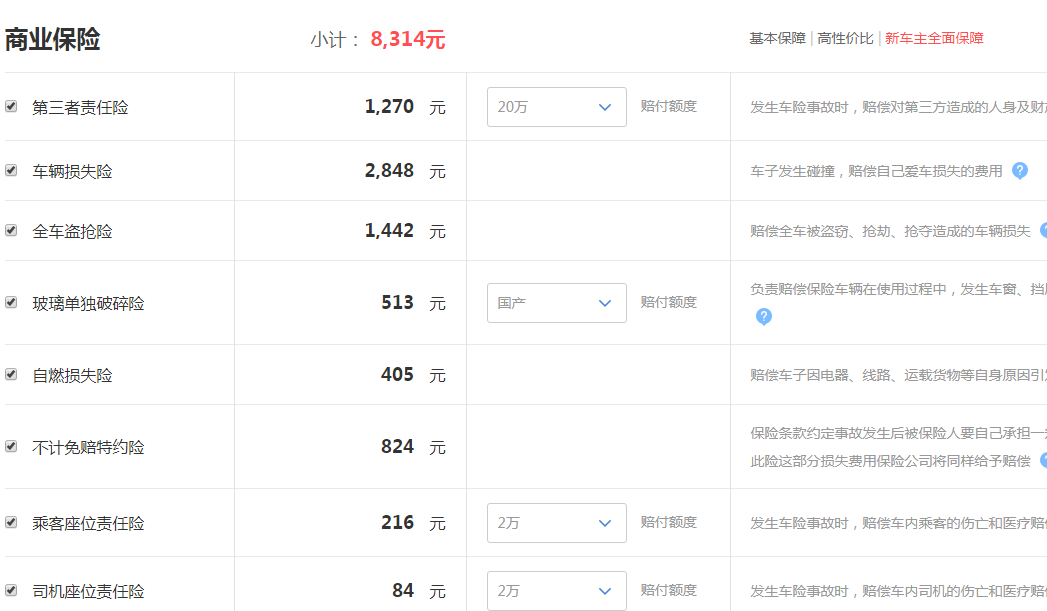Click 玻璃单独破碎险 label
This screenshot has height=611, width=1047.
click(88, 304)
